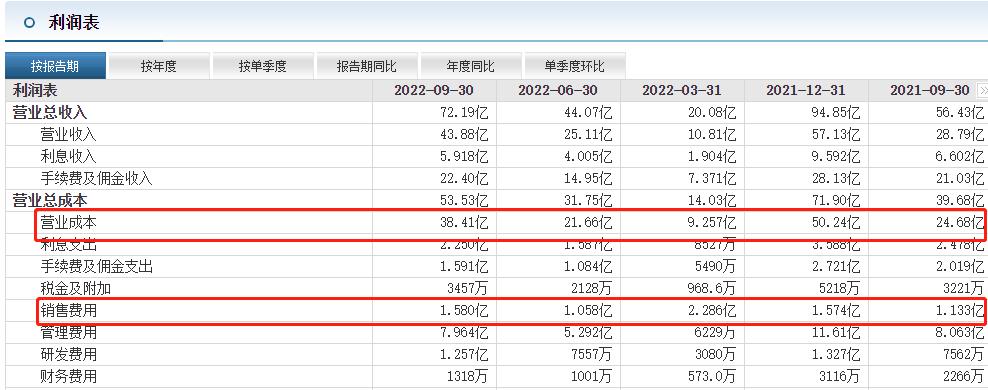
Task: Select the 营业总成本 row label
Action: 50,201
